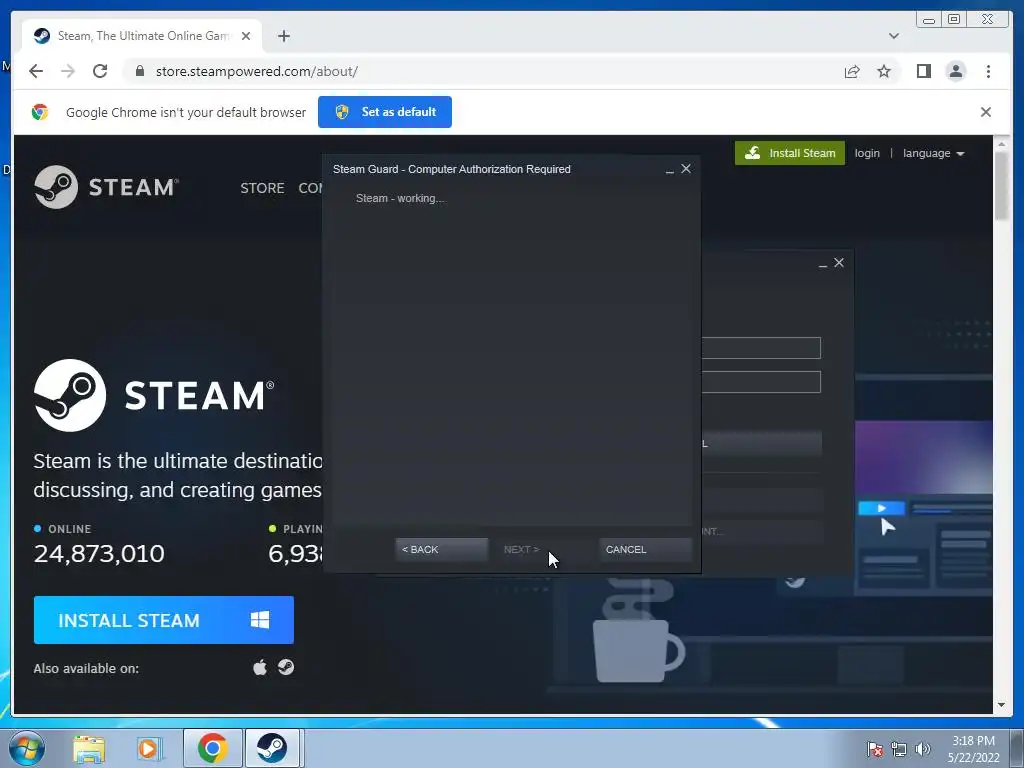Open Chrome's side panel

(923, 71)
